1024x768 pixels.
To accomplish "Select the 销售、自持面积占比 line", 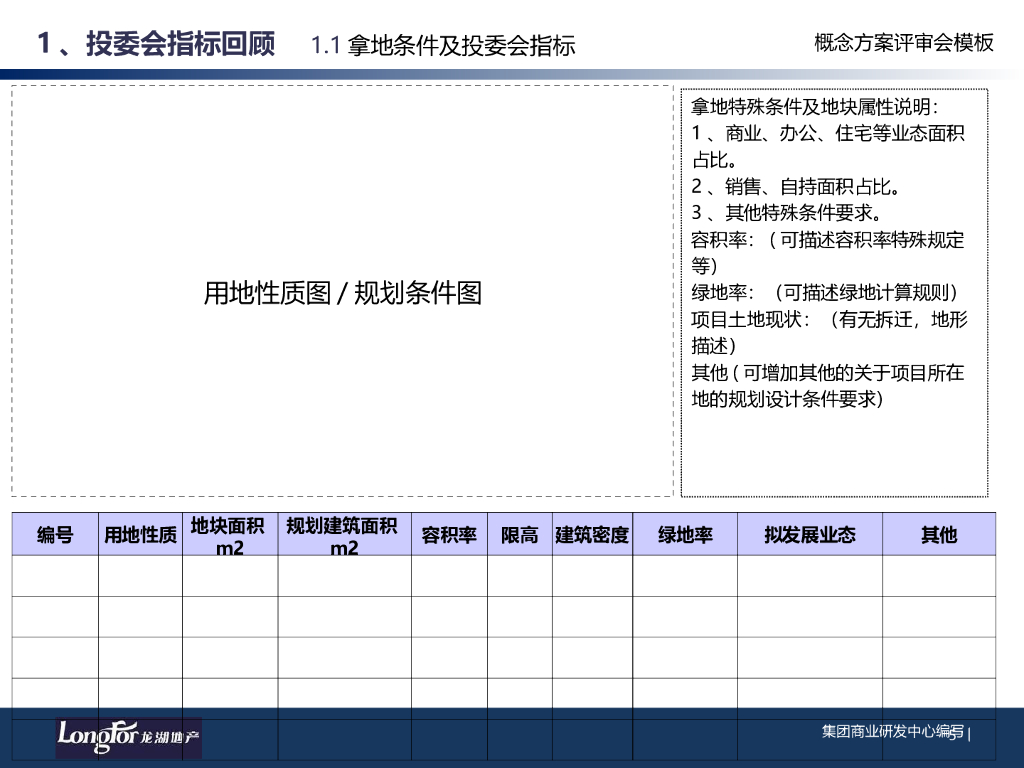I will pyautogui.click(x=797, y=186).
